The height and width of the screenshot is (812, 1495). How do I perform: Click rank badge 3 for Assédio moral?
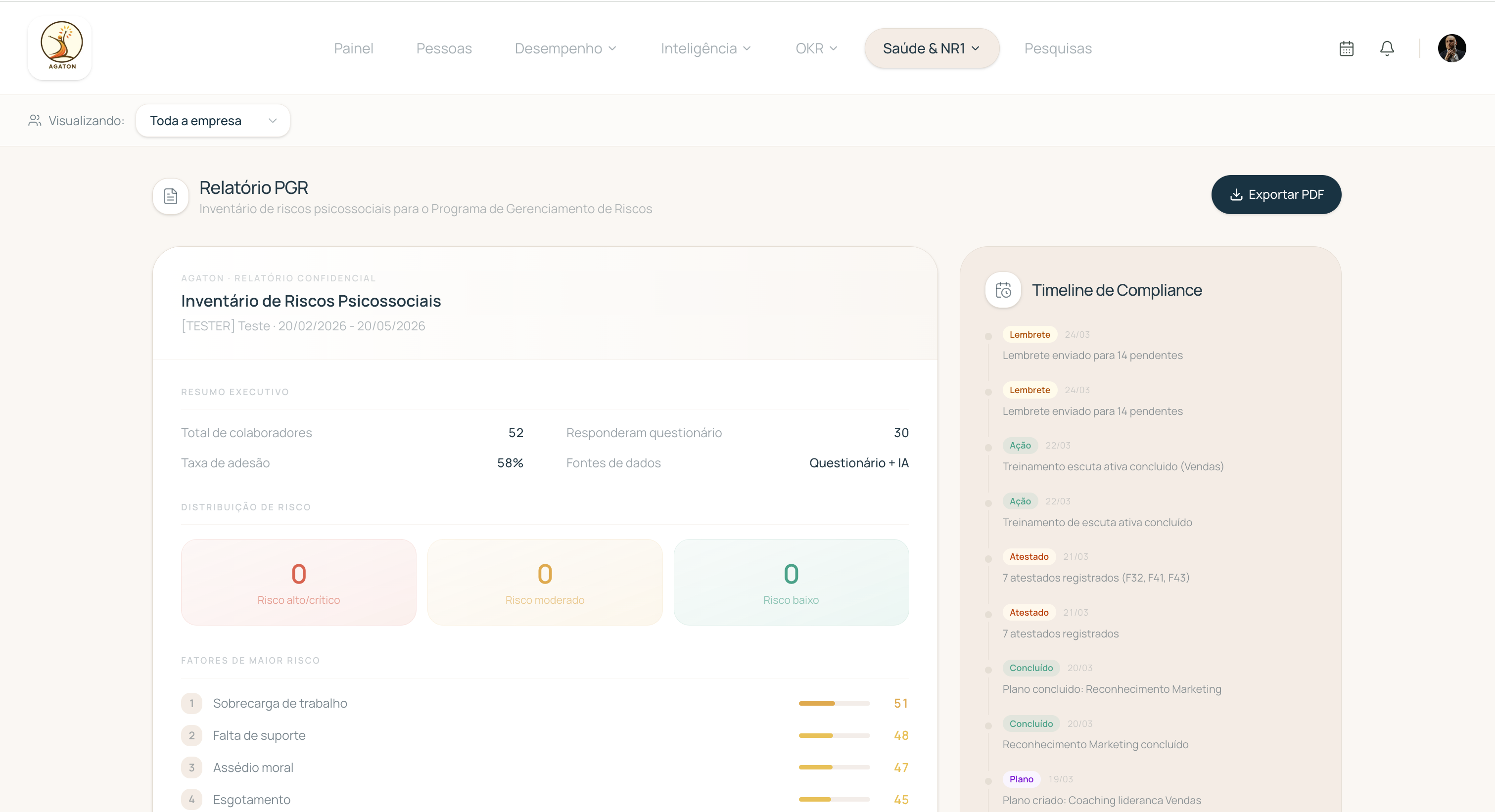191,767
